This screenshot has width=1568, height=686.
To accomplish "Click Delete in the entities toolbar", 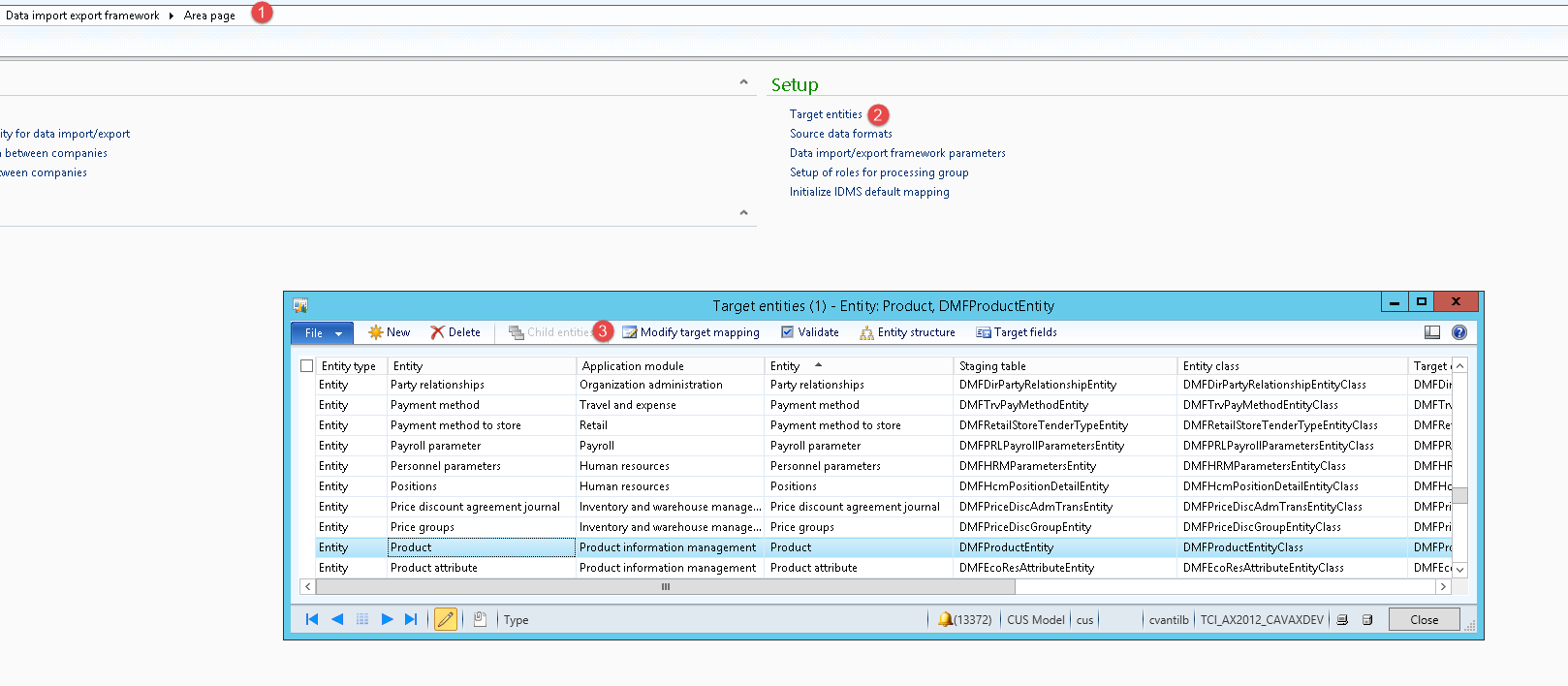I will pyautogui.click(x=455, y=332).
